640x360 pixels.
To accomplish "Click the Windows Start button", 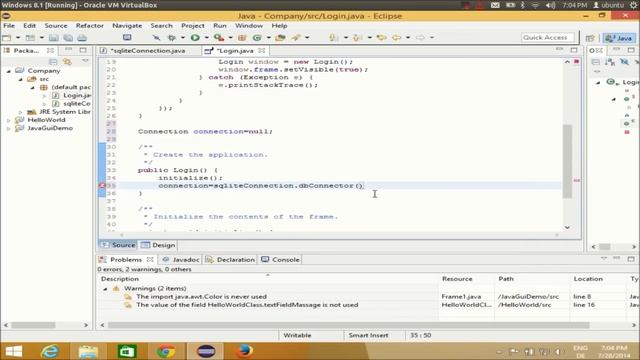I will 14,351.
